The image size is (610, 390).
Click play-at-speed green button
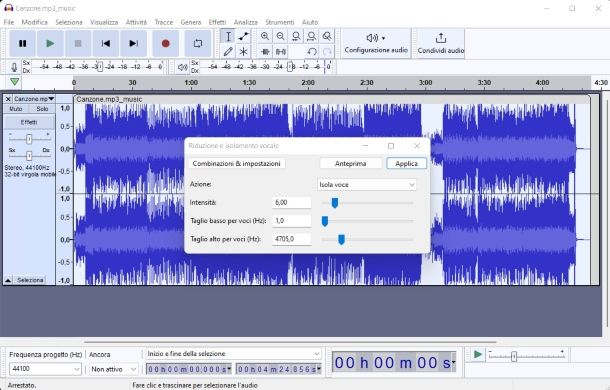(478, 355)
